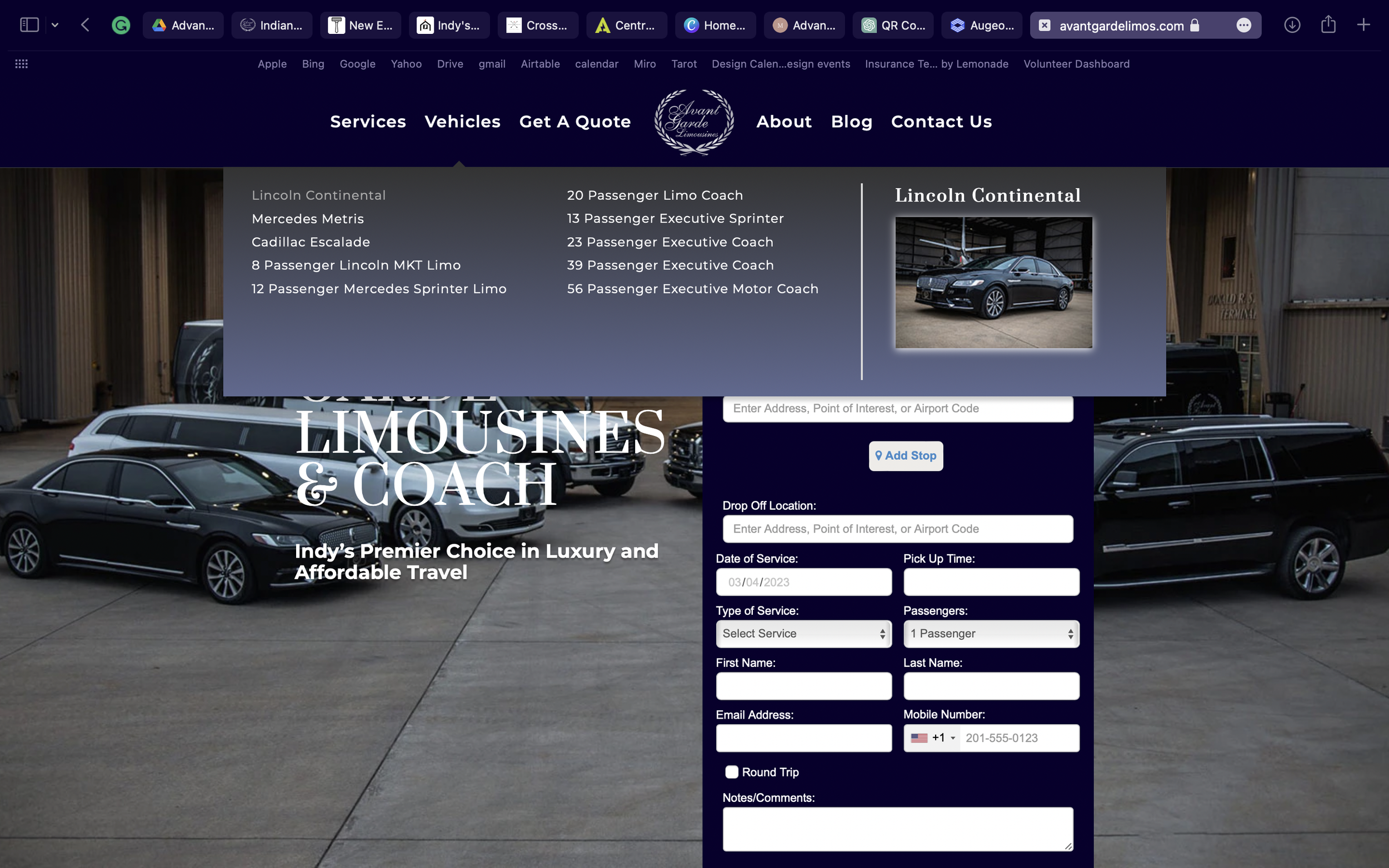This screenshot has width=1389, height=868.
Task: Click the Share icon in toolbar
Action: (1328, 24)
